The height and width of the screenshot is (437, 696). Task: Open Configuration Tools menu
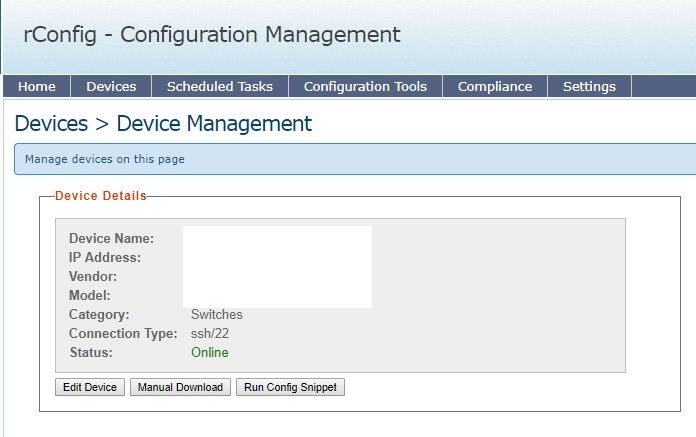coord(365,86)
